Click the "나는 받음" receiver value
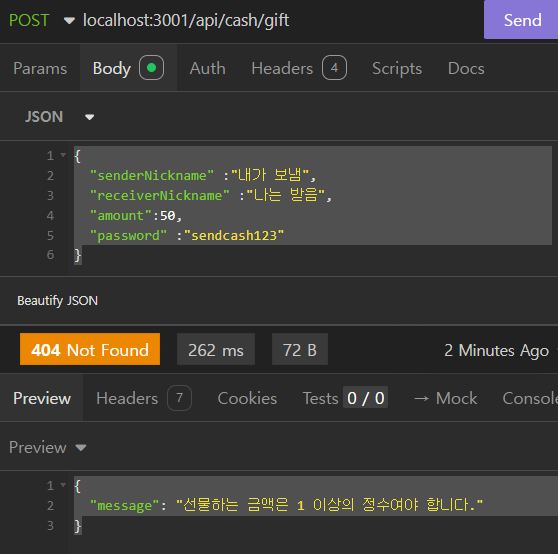Image resolution: width=558 pixels, height=554 pixels. pos(286,195)
